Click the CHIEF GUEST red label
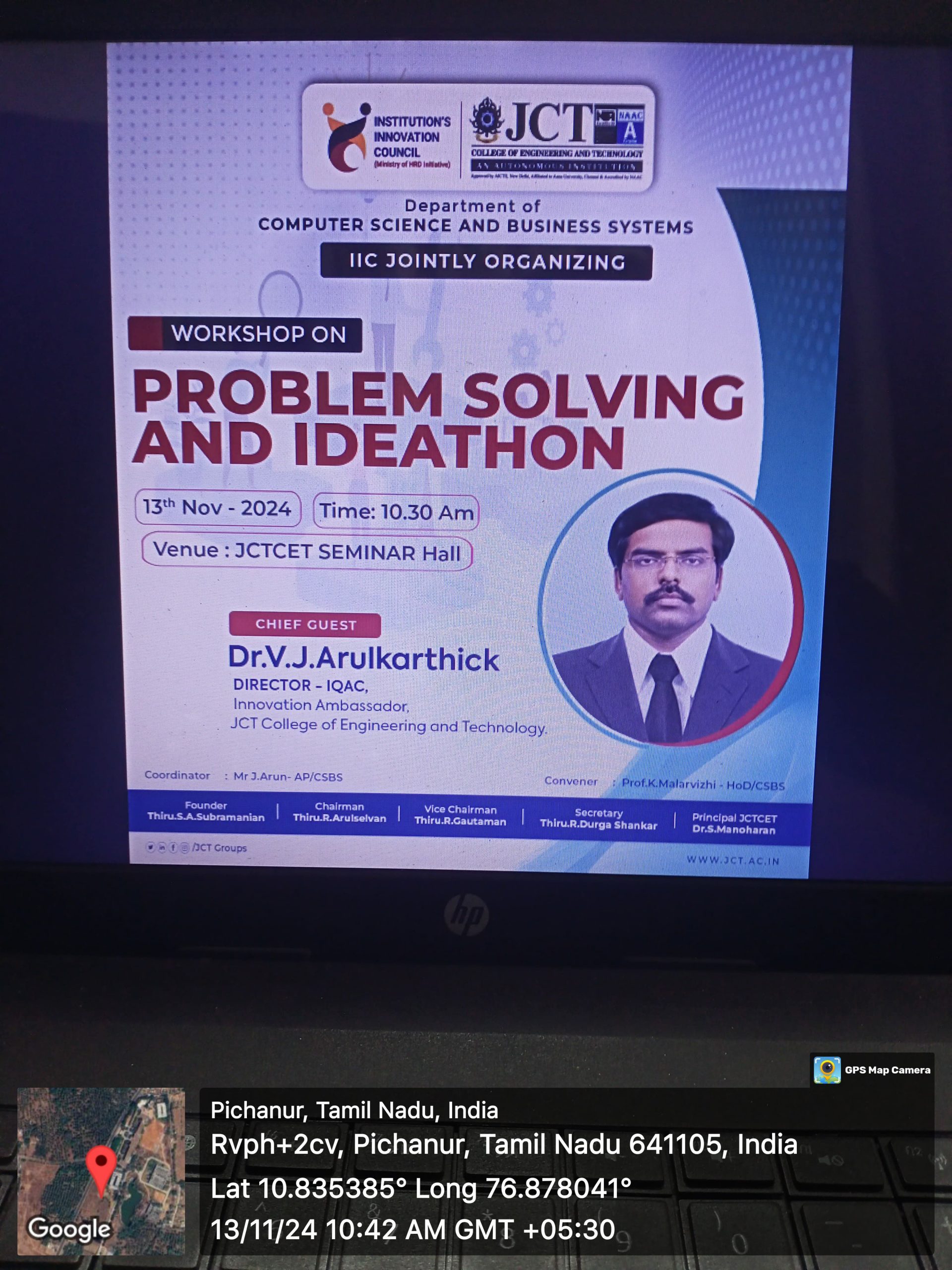This screenshot has height=1270, width=952. (305, 625)
